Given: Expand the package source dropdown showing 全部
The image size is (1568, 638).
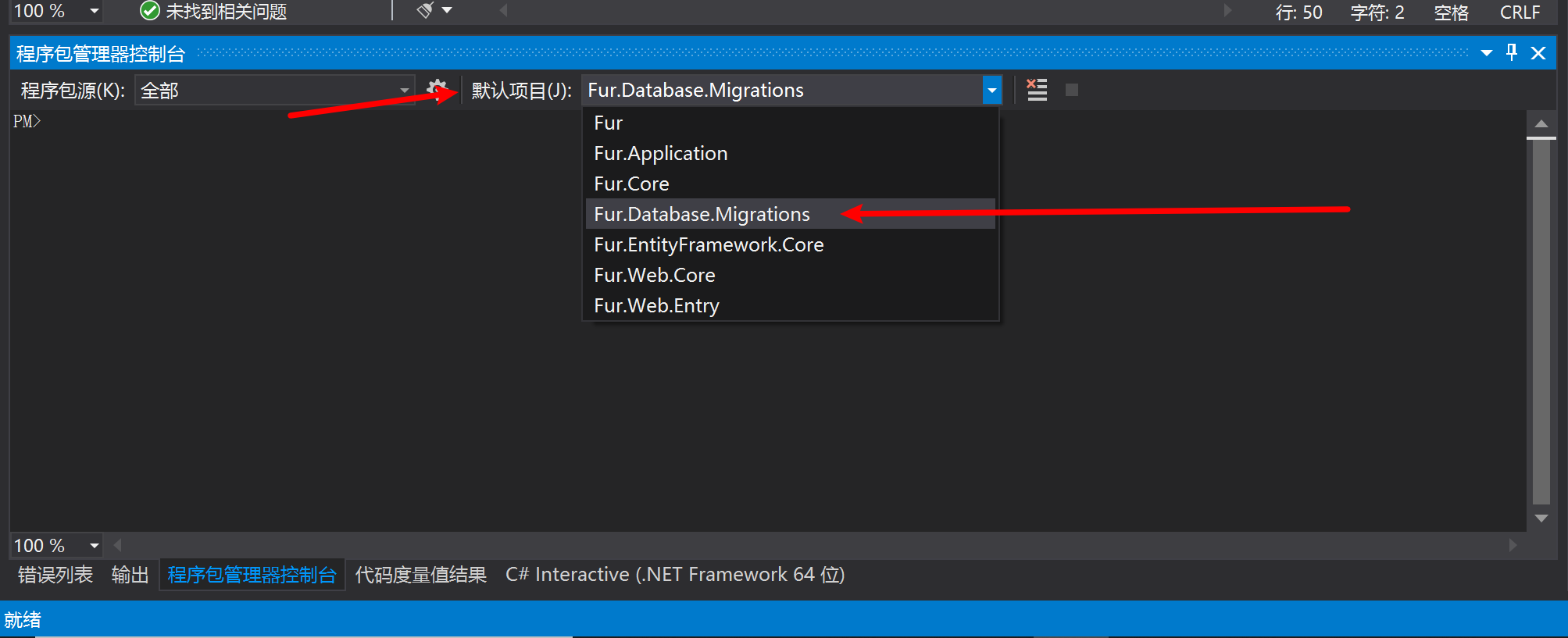Looking at the screenshot, I should click(404, 91).
